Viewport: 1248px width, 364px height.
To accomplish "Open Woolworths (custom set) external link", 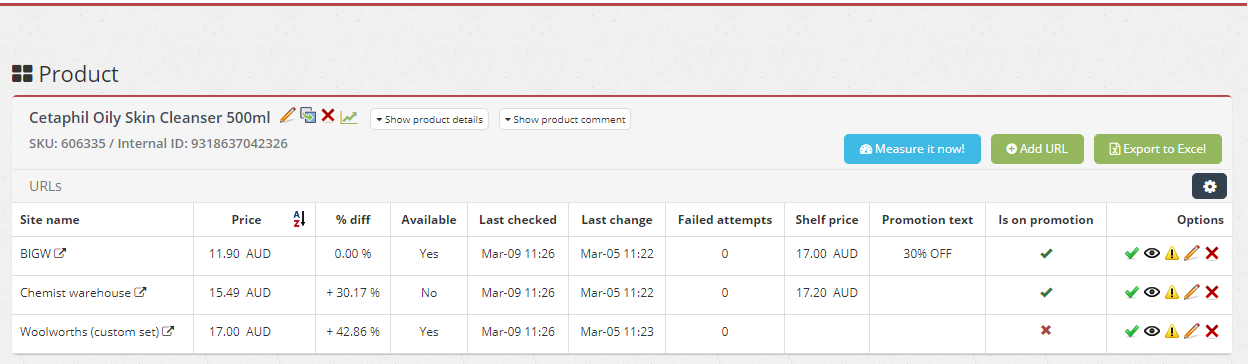I will 169,330.
